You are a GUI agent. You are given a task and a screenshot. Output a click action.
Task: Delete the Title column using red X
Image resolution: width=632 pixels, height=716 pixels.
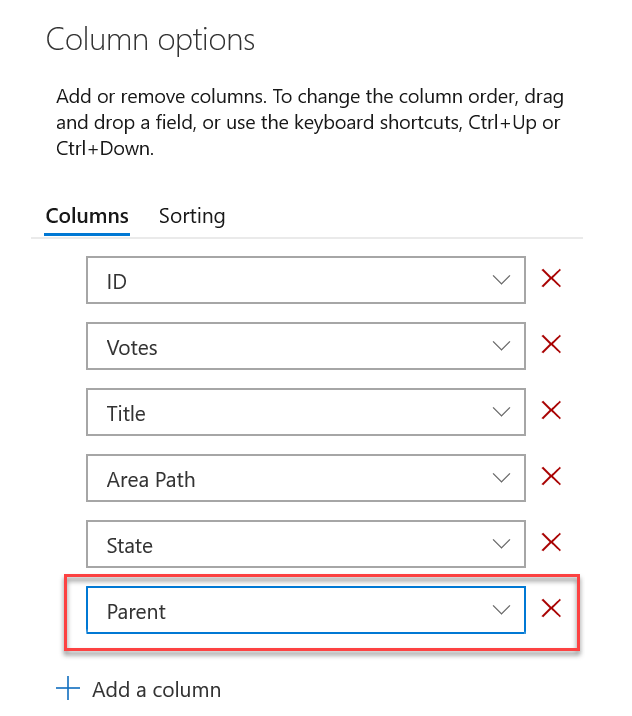[550, 410]
